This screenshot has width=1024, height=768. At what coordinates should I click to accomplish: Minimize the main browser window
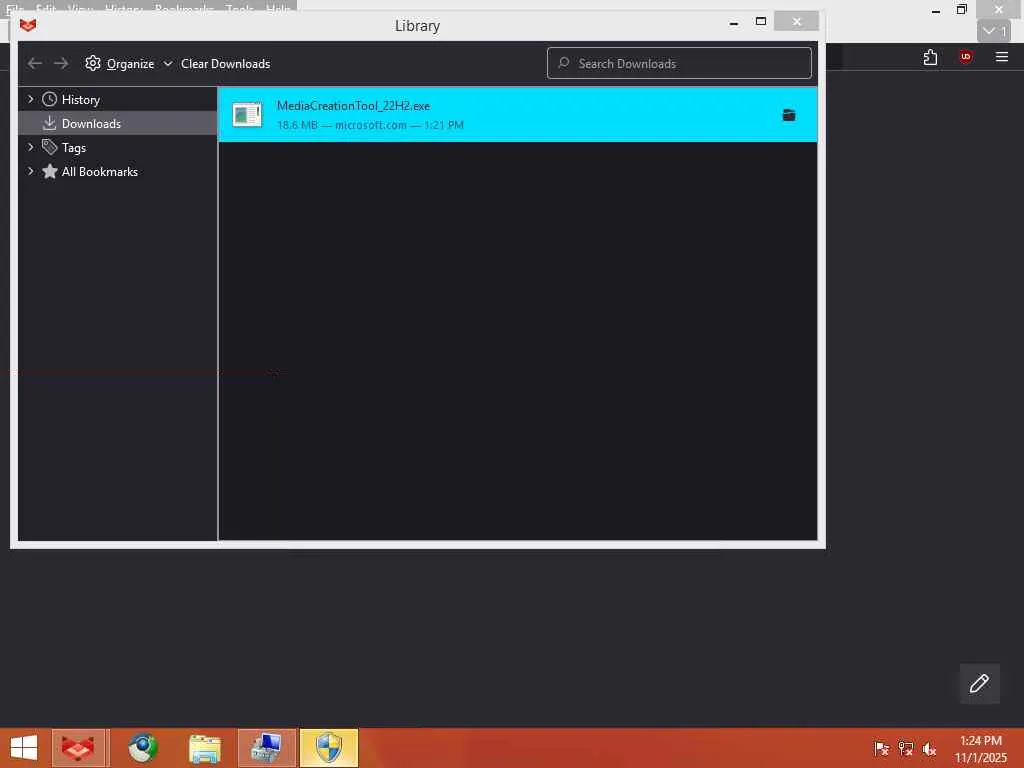click(936, 10)
